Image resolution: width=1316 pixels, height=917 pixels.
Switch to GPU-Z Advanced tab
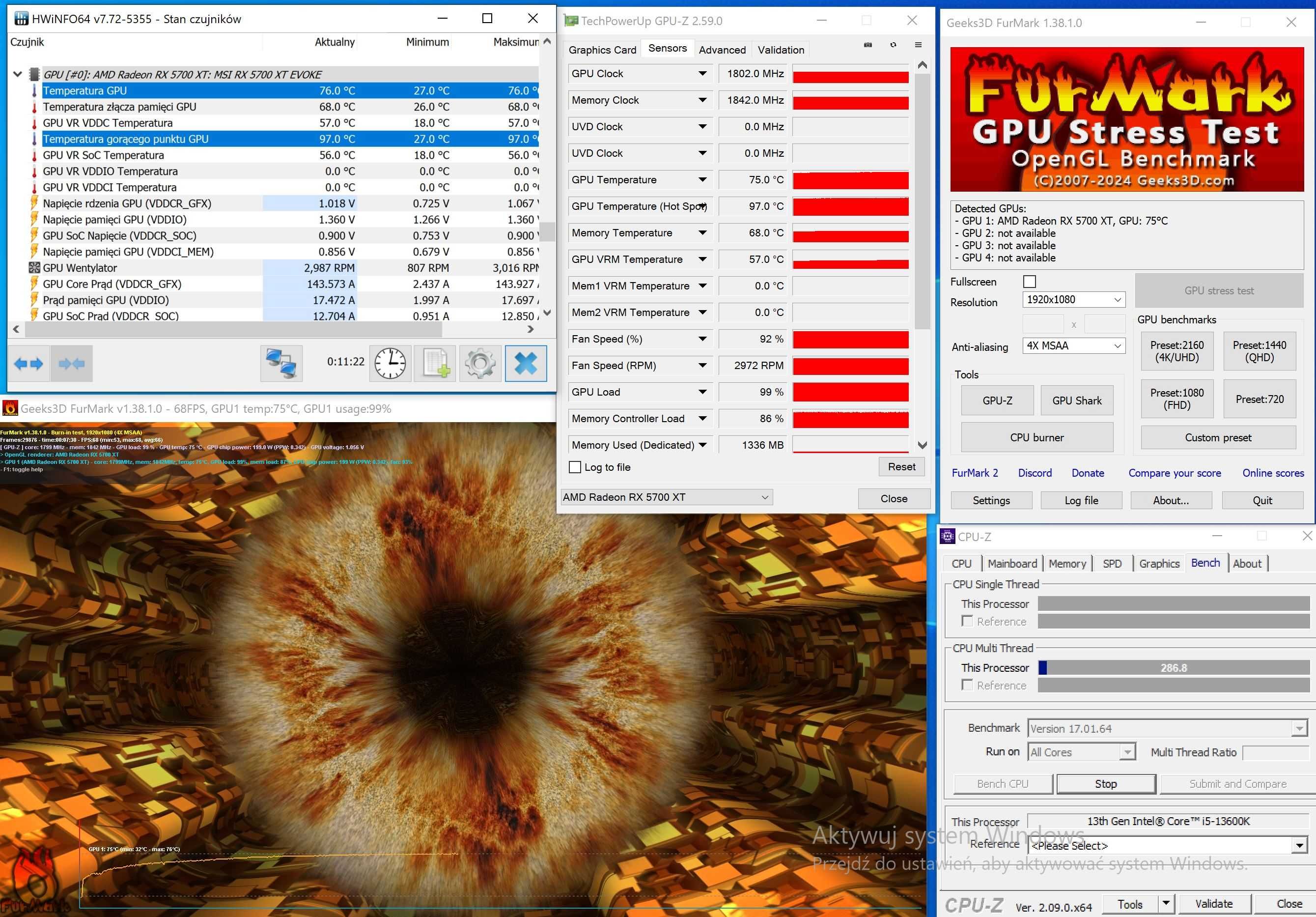point(722,50)
